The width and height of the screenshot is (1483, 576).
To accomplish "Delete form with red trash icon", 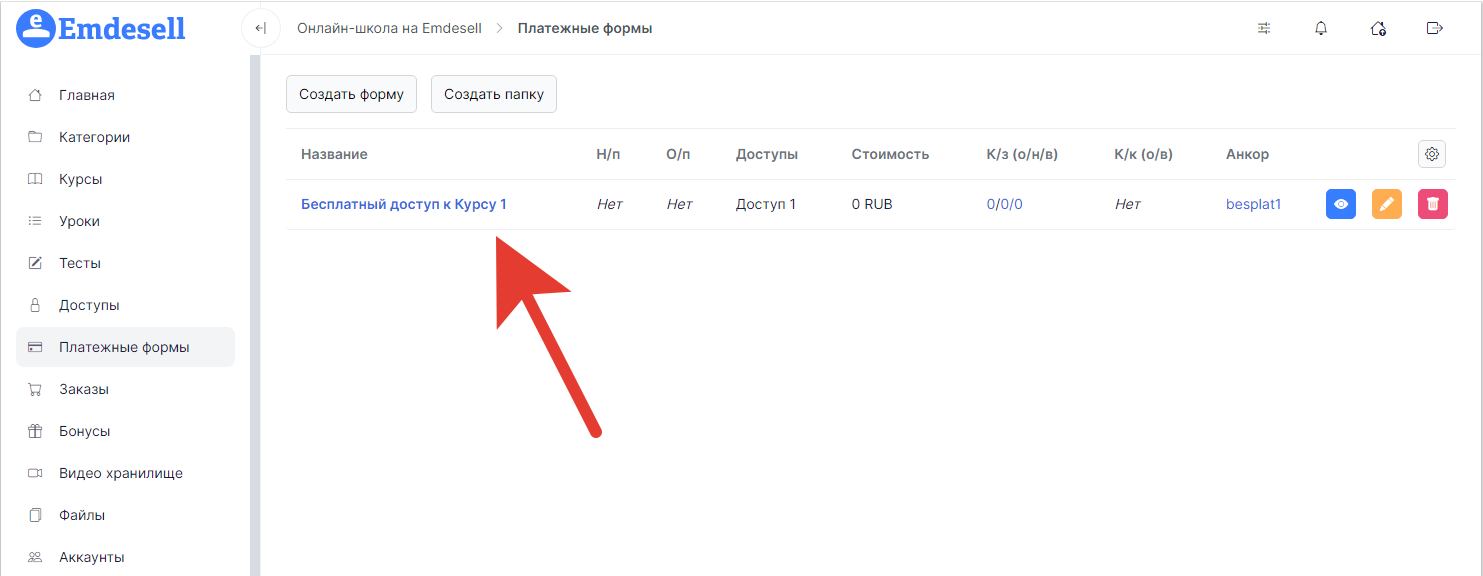I will coord(1433,204).
